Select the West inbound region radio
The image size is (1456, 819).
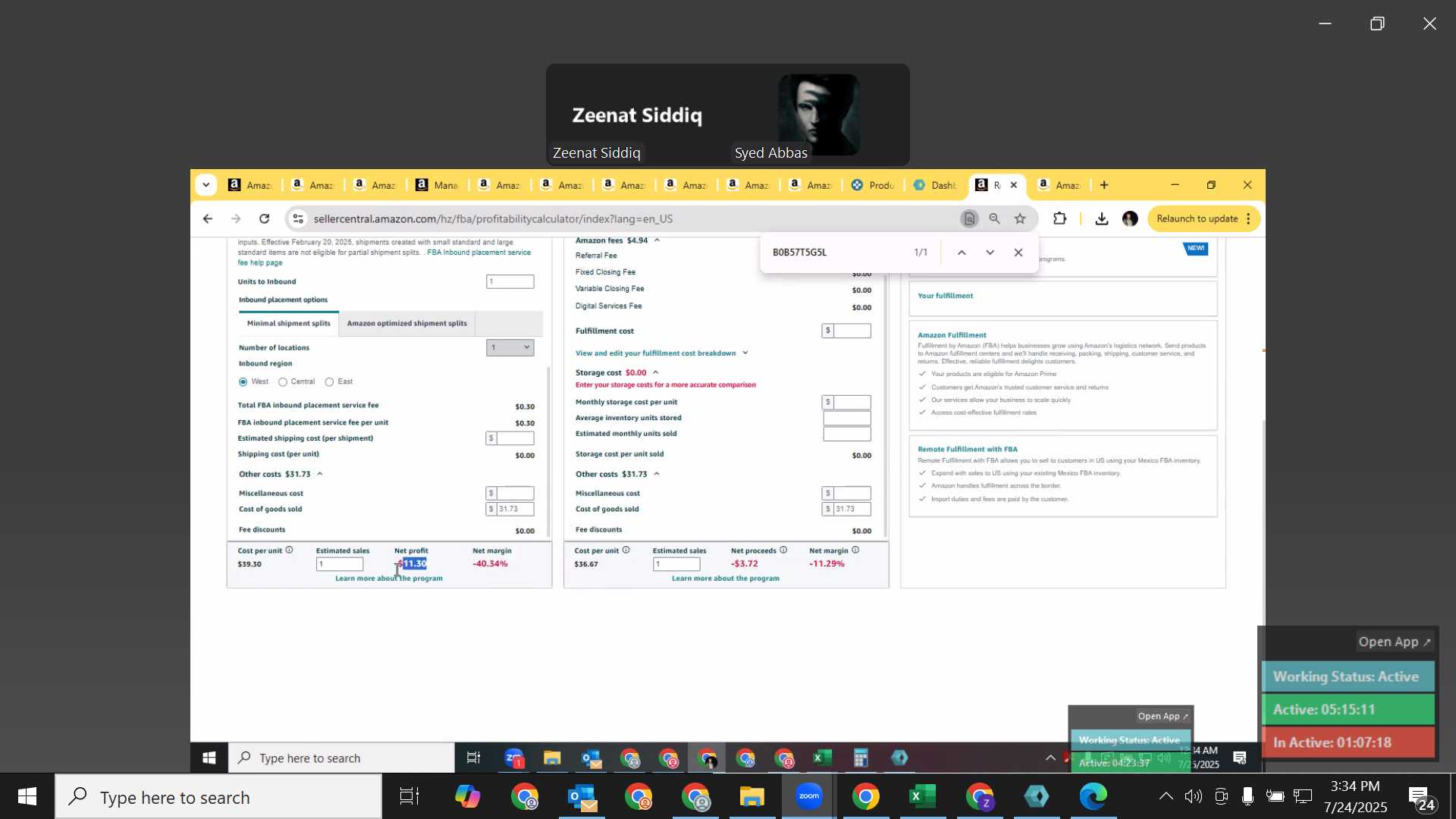pos(243,382)
